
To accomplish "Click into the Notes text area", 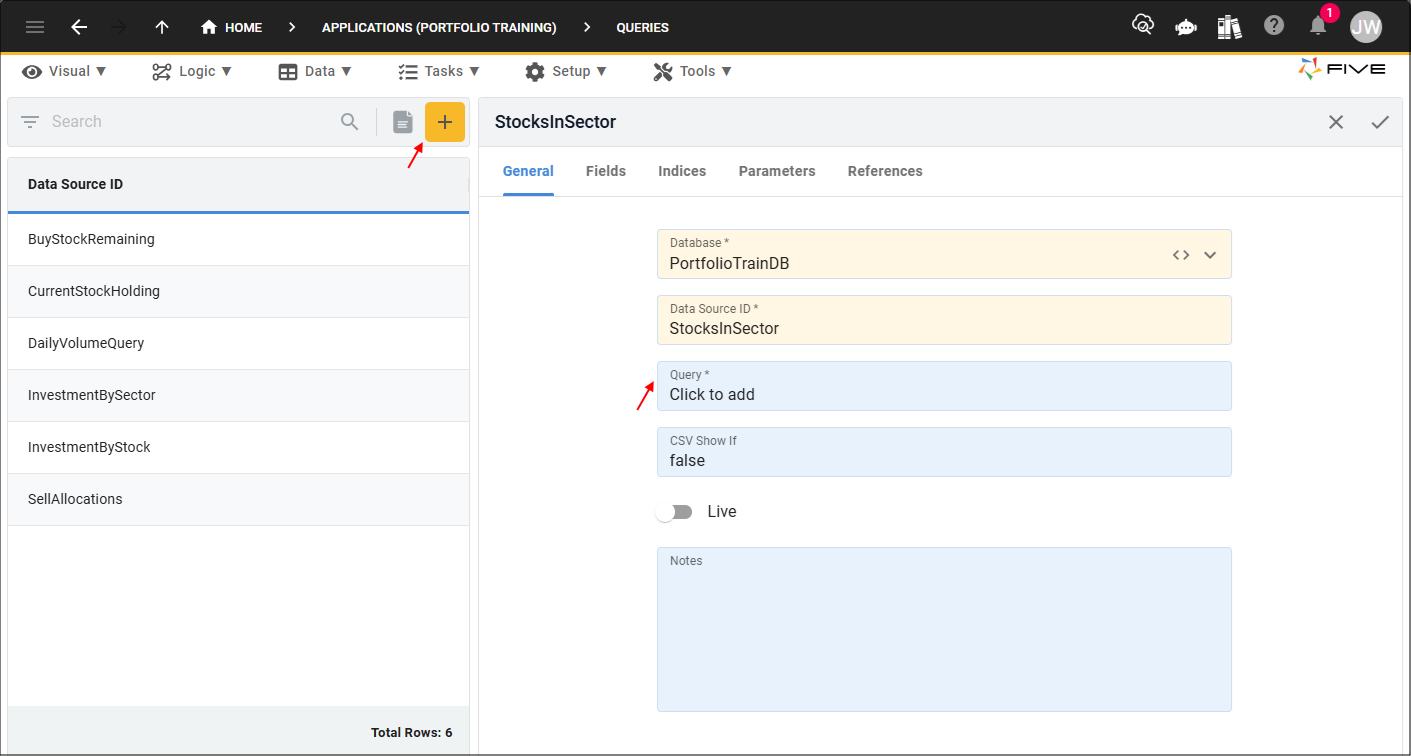I will pyautogui.click(x=944, y=629).
